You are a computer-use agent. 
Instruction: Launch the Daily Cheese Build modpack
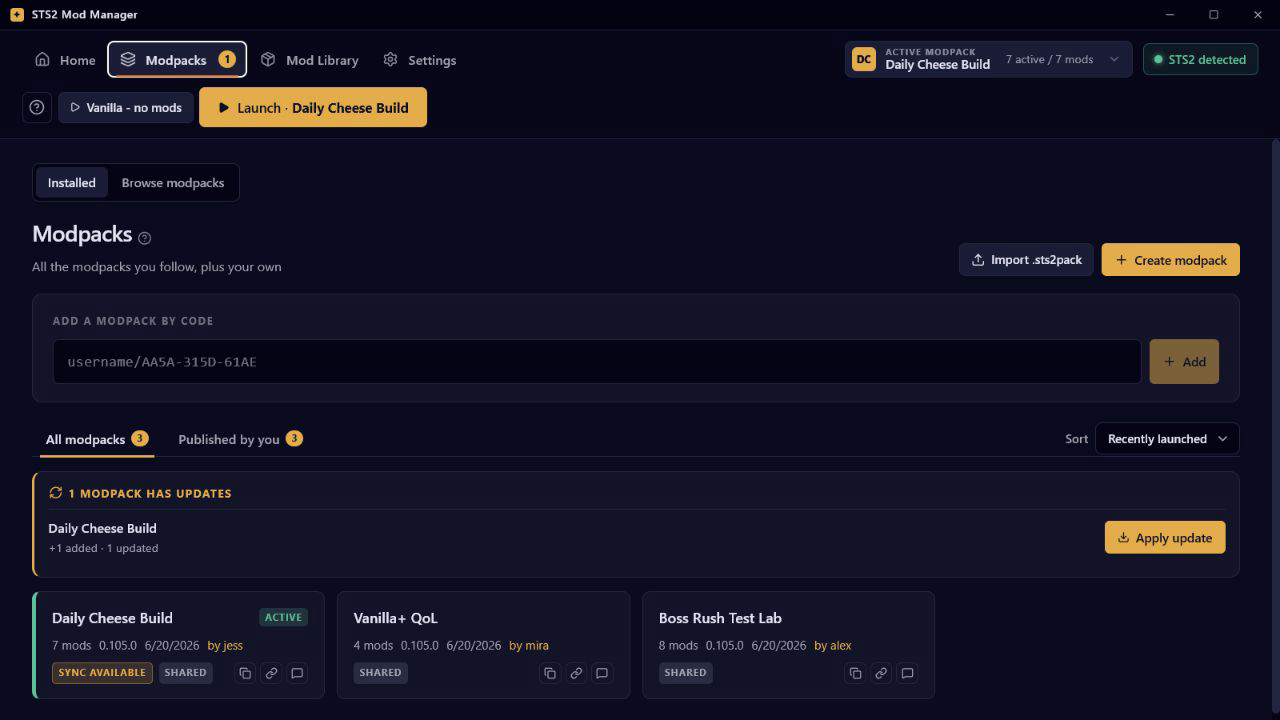tap(313, 108)
